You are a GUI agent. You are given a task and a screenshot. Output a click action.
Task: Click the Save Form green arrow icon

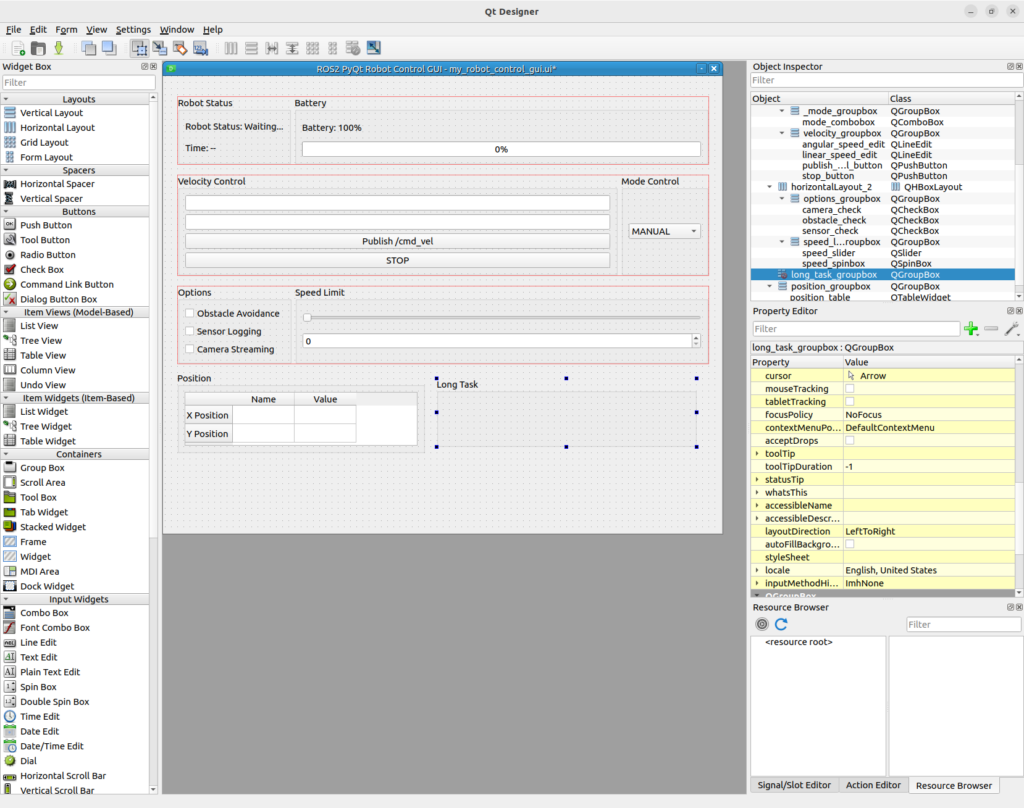(59, 48)
